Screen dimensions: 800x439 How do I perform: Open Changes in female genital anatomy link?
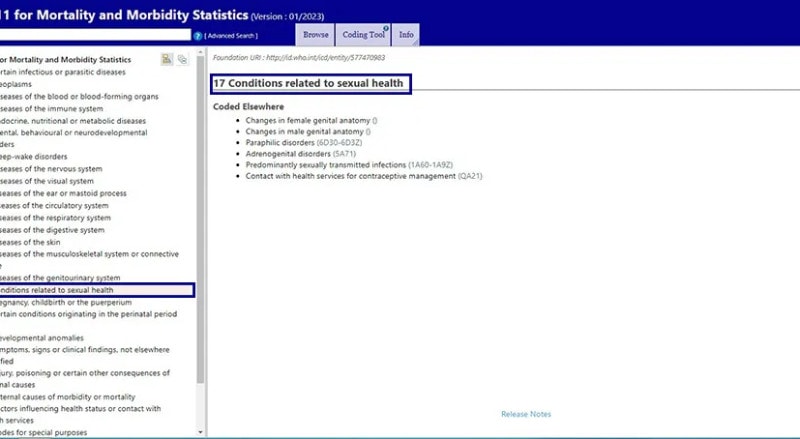305,120
